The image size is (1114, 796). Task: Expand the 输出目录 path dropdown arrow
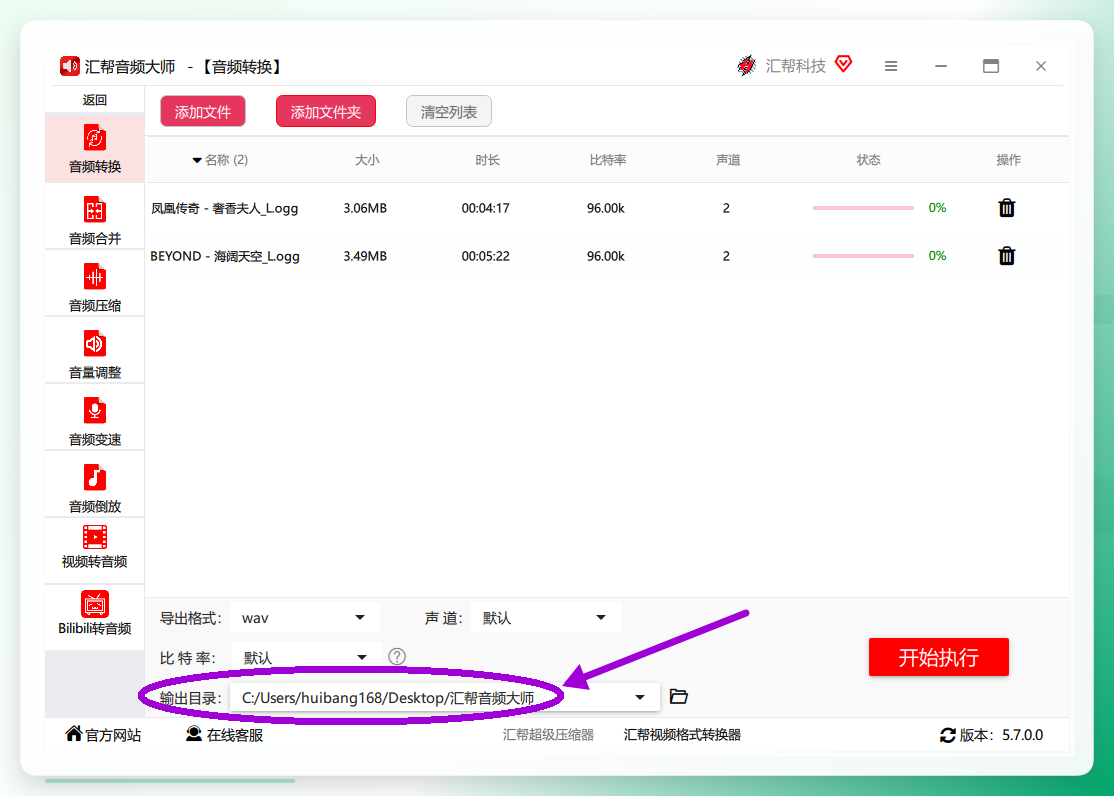[640, 697]
